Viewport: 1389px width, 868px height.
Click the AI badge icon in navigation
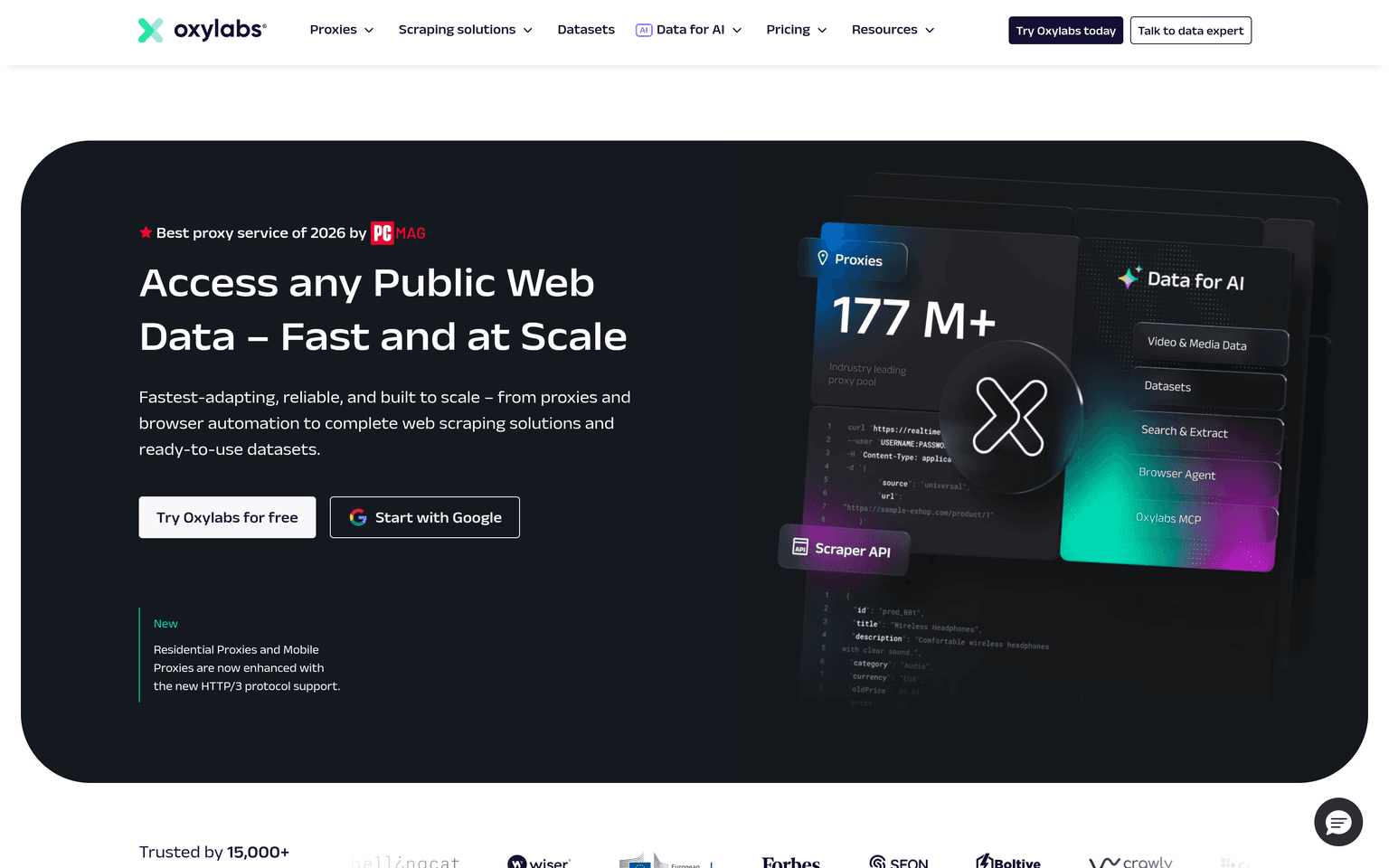(644, 30)
